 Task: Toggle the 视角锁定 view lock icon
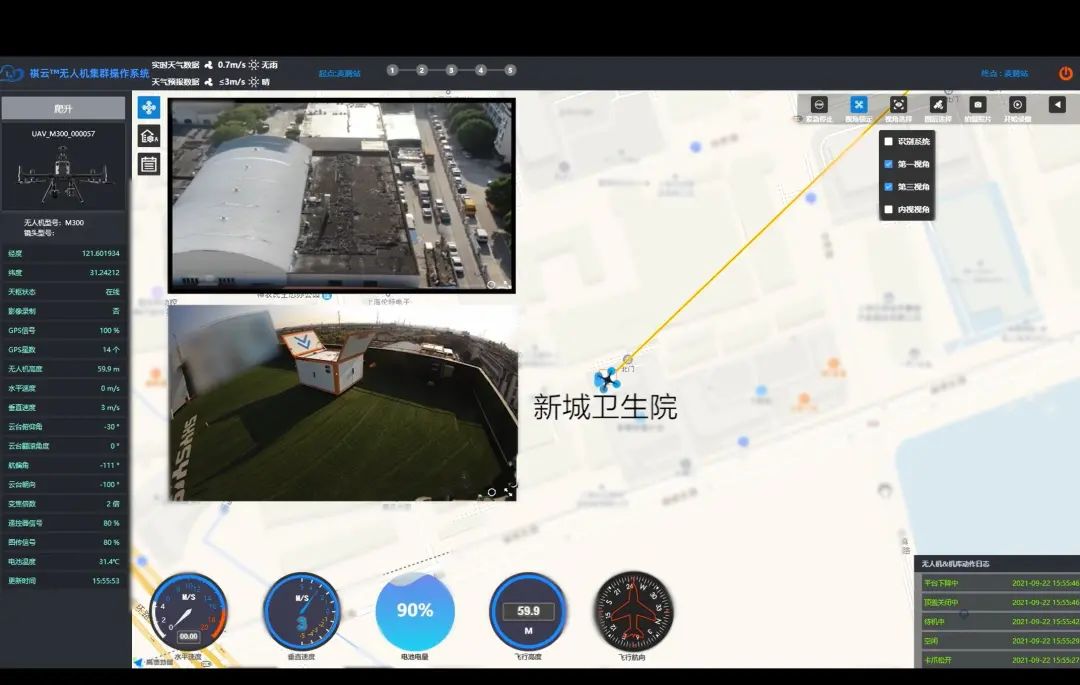(x=858, y=104)
